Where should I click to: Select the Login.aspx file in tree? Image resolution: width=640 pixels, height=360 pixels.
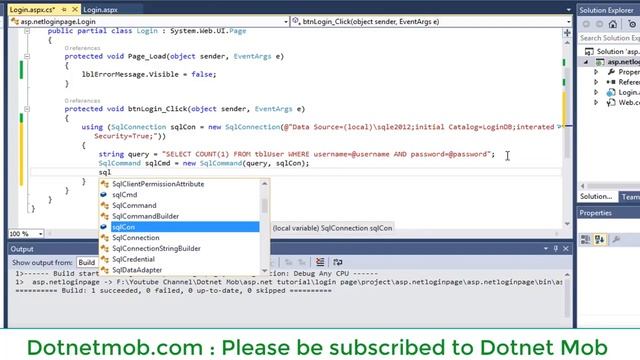[x=623, y=92]
